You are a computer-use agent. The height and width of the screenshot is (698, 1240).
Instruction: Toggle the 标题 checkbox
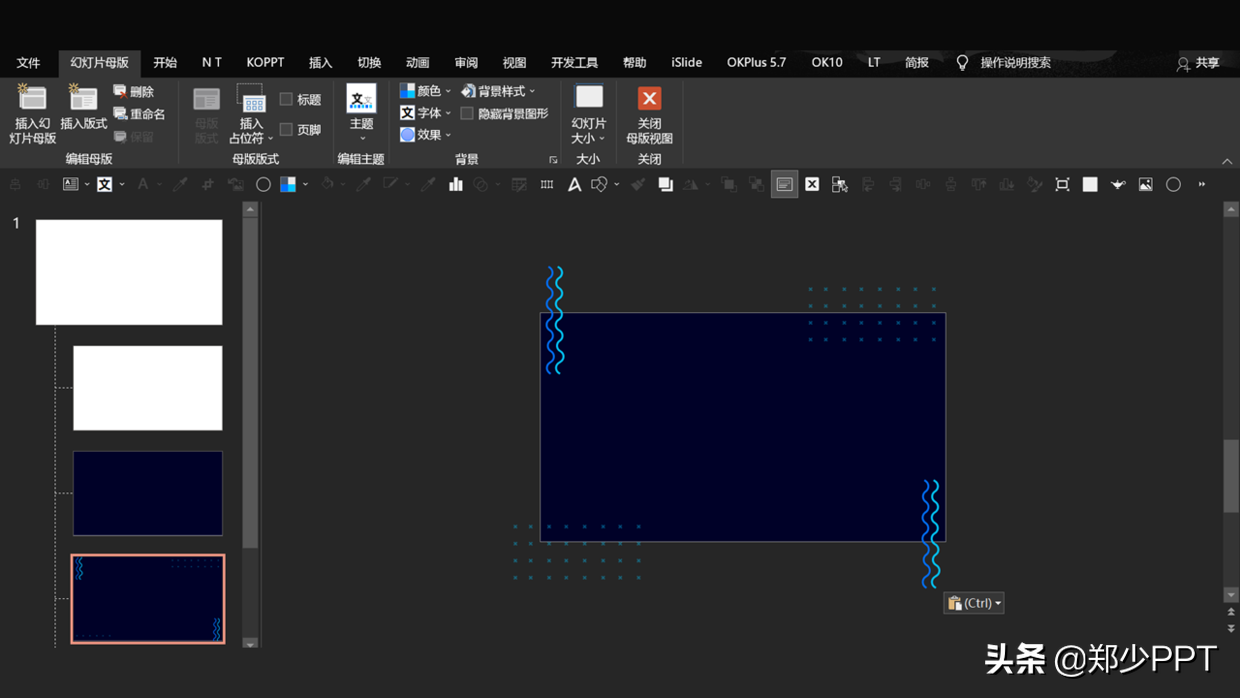point(286,99)
